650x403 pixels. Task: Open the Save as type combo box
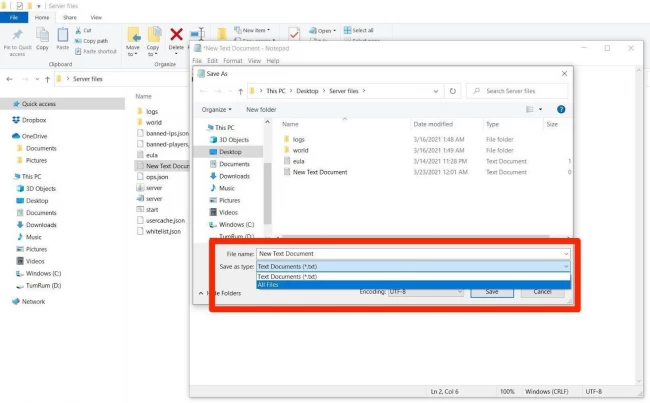pos(413,266)
